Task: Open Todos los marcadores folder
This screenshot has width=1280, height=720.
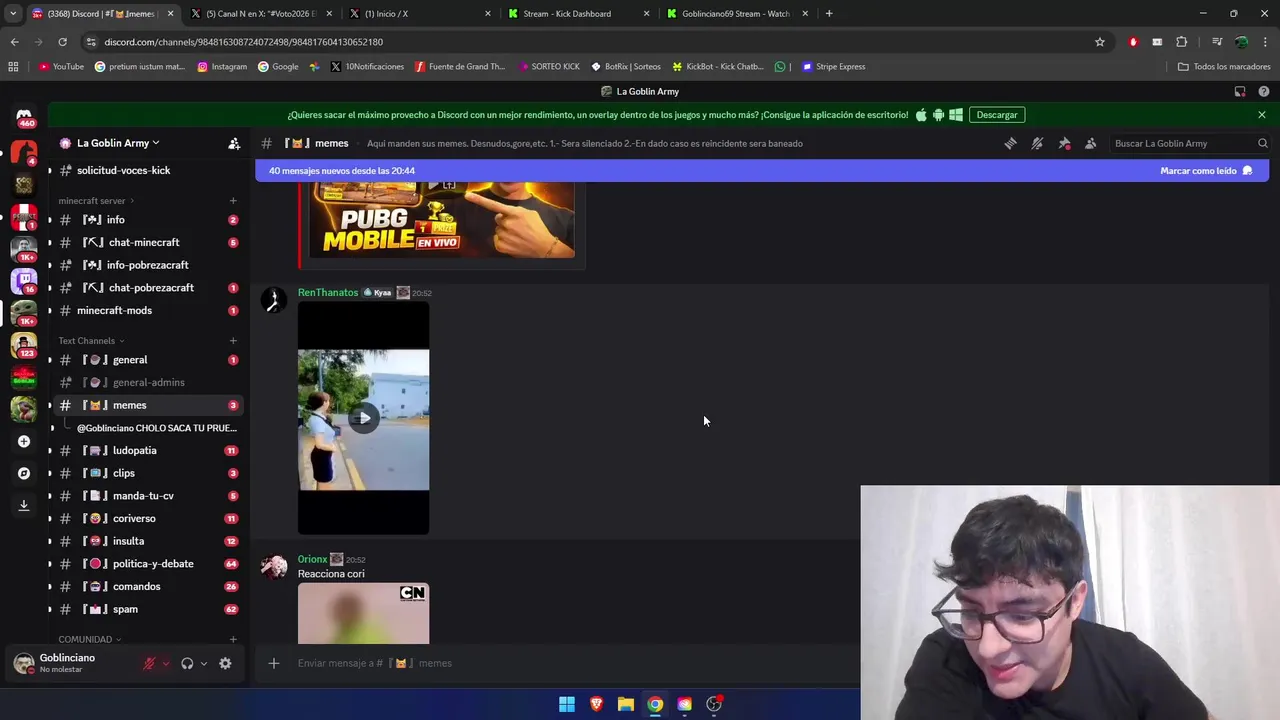Action: [x=1224, y=67]
